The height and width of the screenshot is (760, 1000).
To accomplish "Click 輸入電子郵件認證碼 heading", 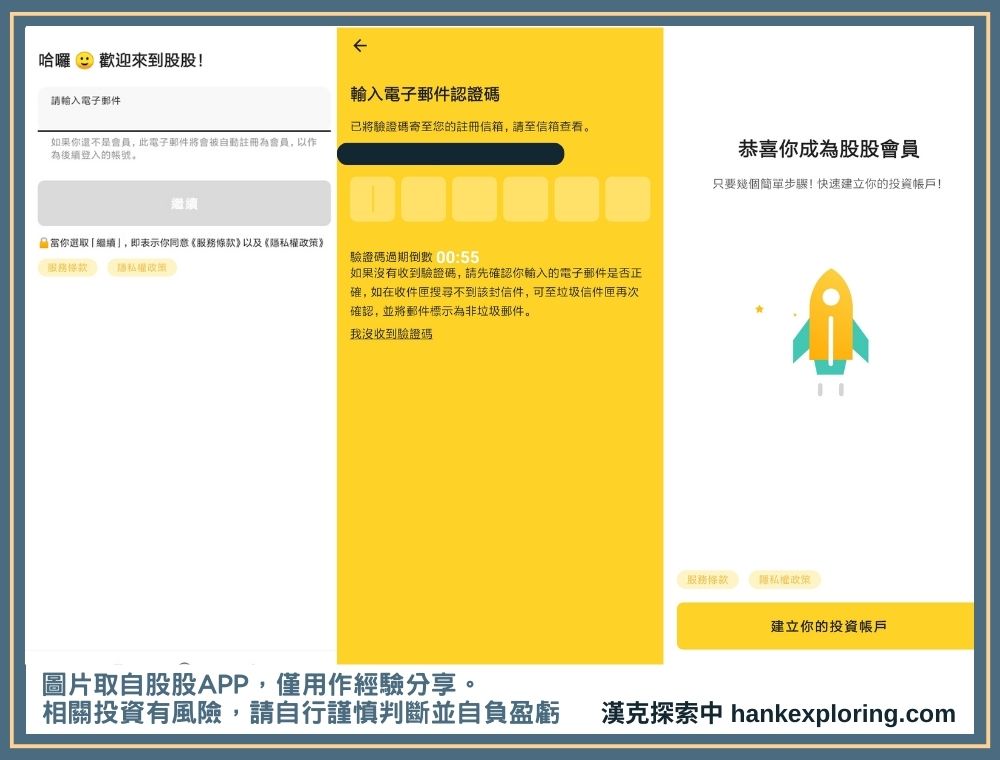I will coord(425,94).
